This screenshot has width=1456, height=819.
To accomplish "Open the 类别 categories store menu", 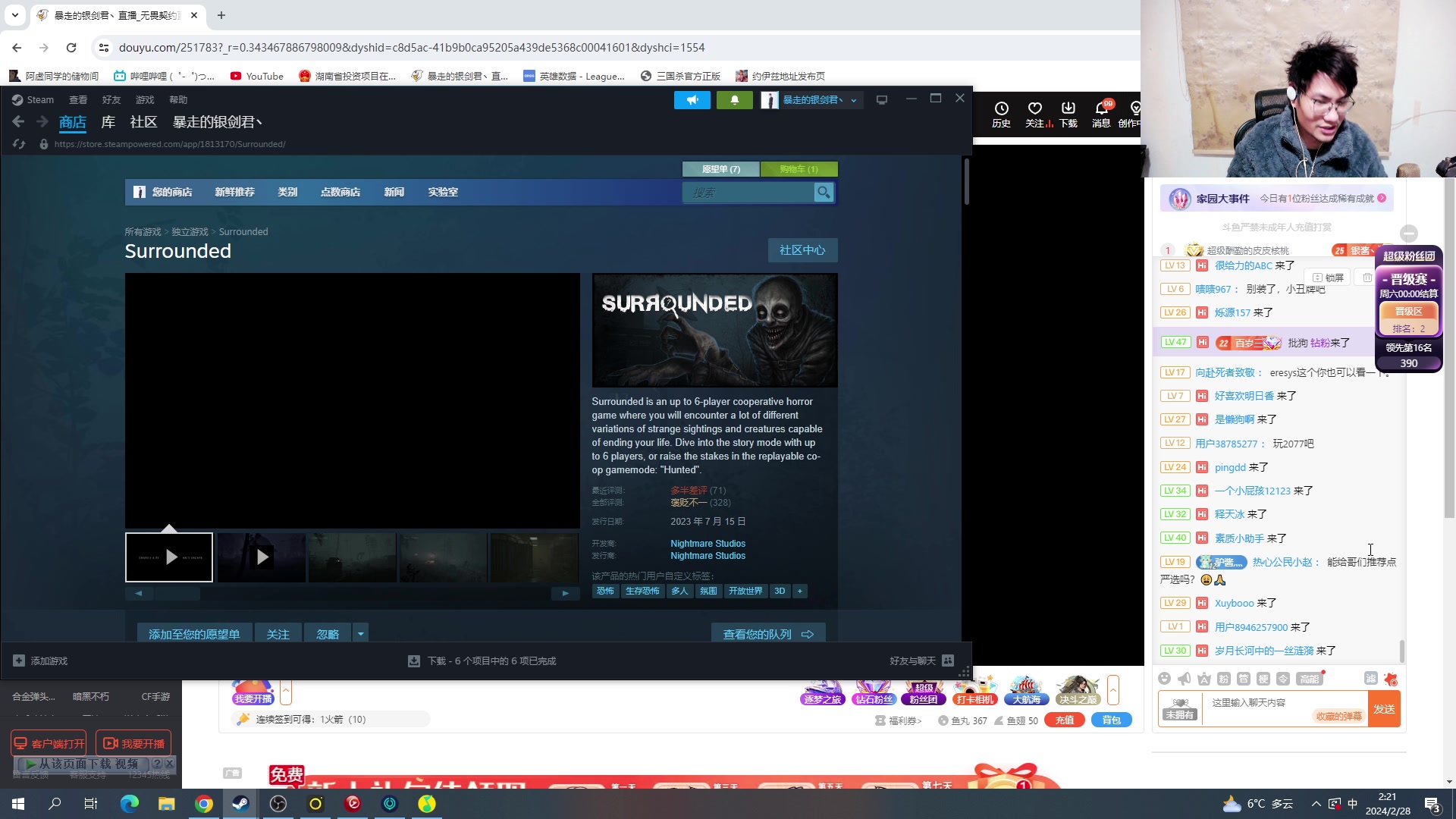I will tap(287, 193).
